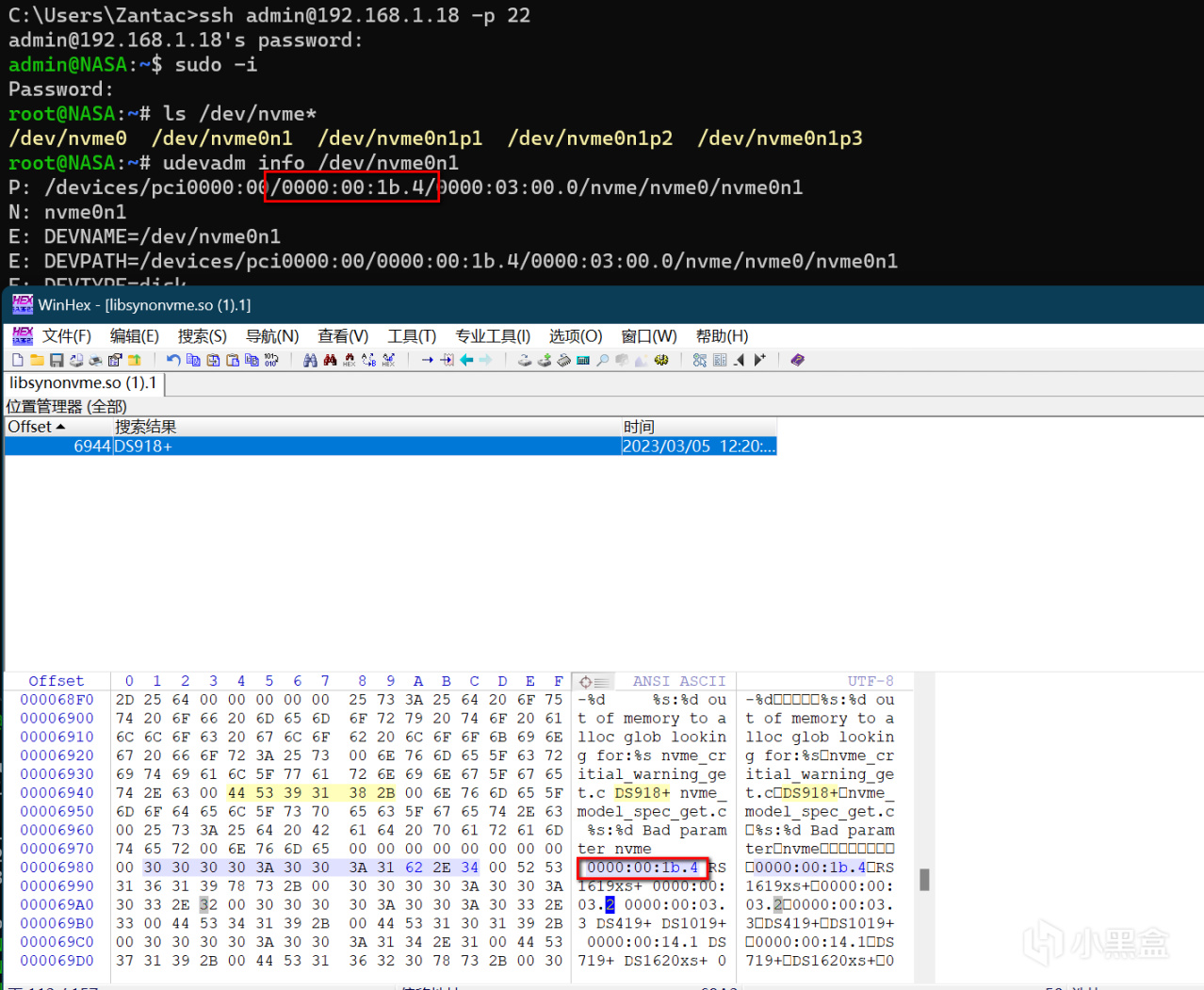The width and height of the screenshot is (1204, 990).
Task: Save the file with the floppy icon
Action: (57, 360)
